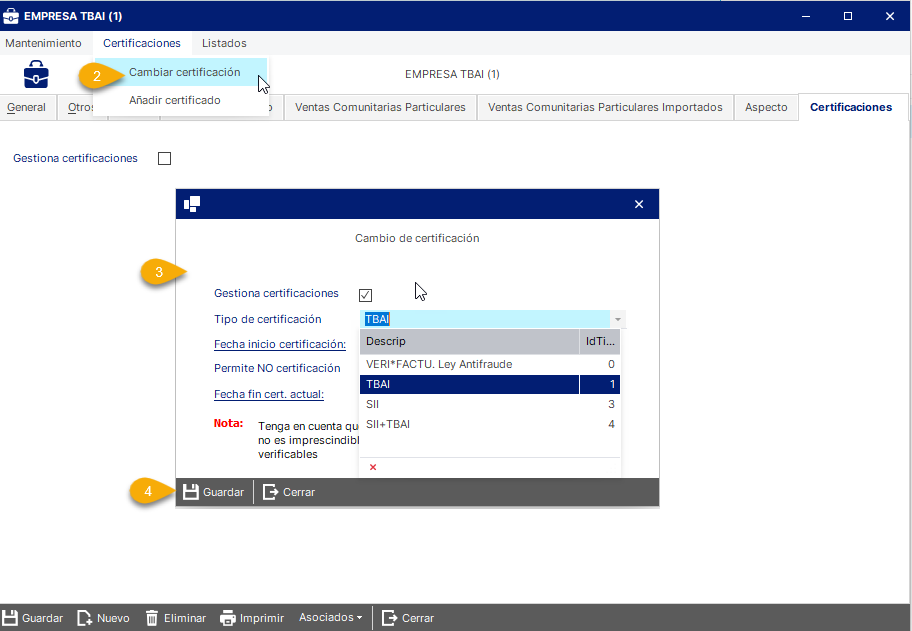Viewport: 912px width, 631px height.
Task: Open the Tipo de certificación dropdown arrow
Action: click(618, 319)
